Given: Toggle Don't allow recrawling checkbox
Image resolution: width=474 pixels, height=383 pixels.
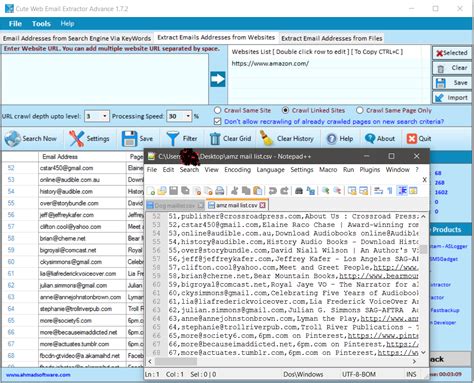Looking at the screenshot, I should pyautogui.click(x=217, y=121).
